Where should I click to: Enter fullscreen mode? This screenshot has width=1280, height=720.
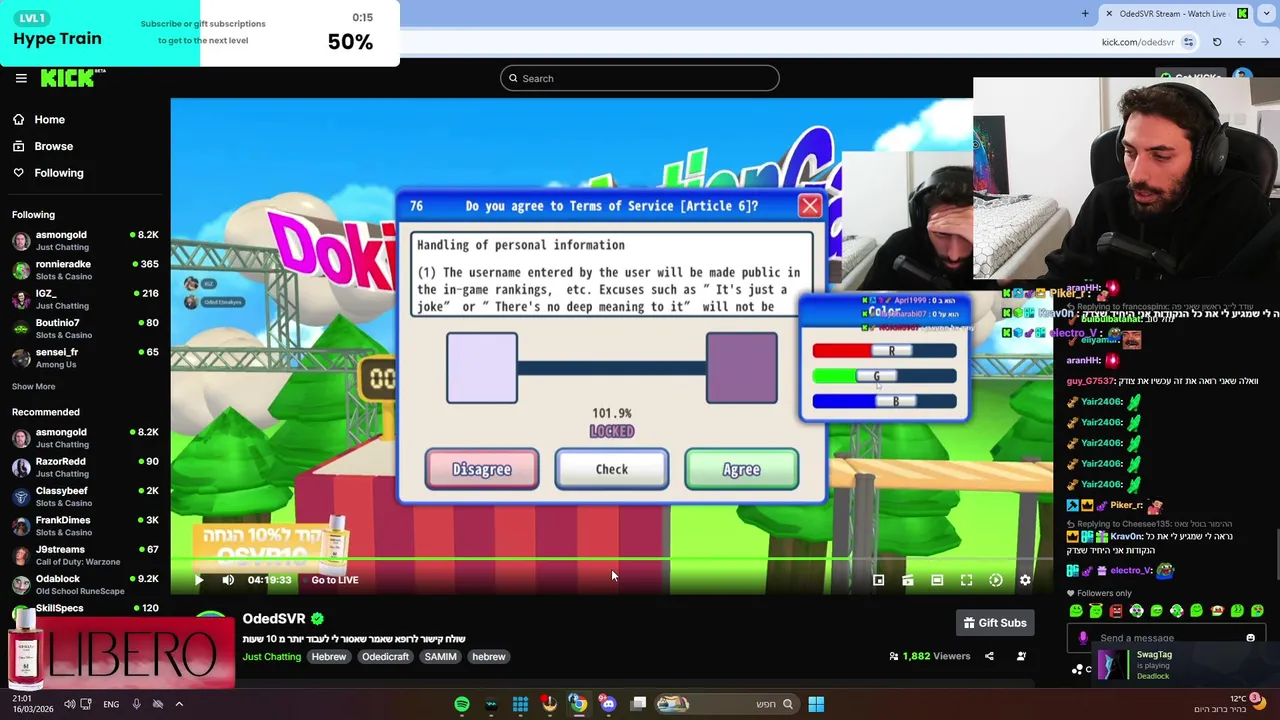966,580
